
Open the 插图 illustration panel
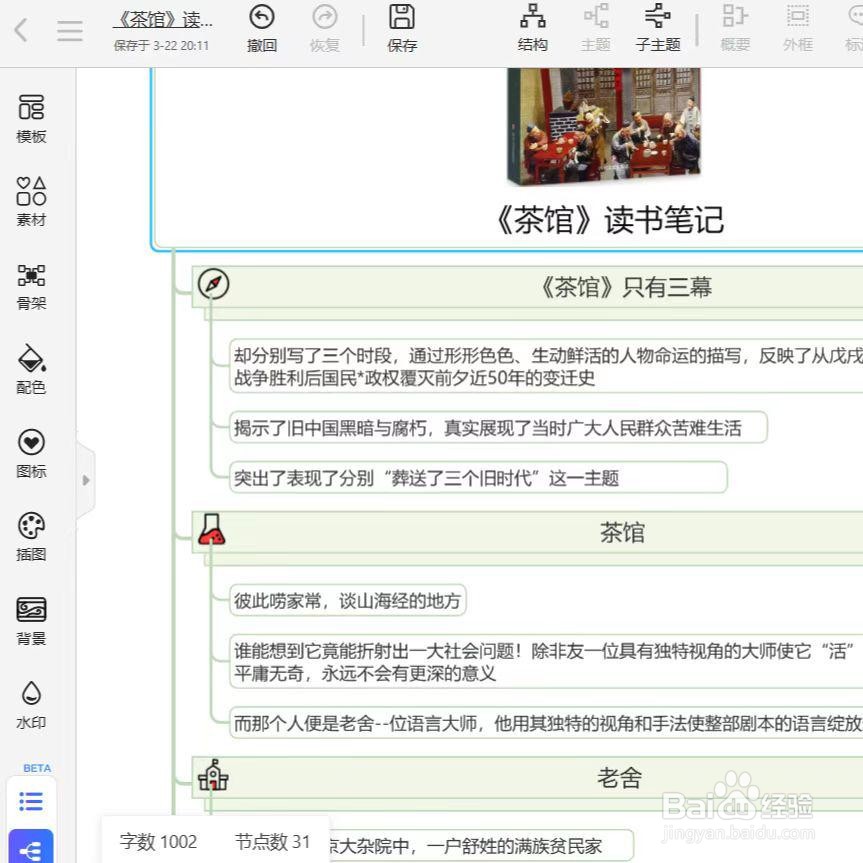click(31, 537)
